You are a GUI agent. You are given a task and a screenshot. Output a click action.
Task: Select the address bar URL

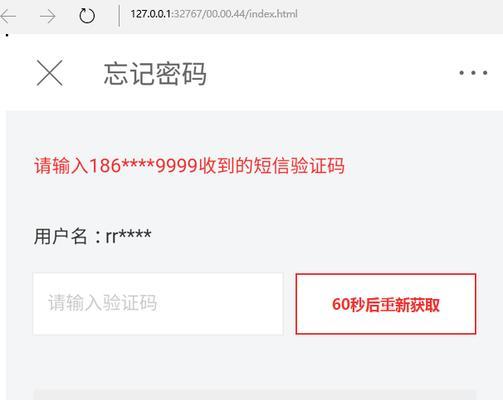point(214,14)
